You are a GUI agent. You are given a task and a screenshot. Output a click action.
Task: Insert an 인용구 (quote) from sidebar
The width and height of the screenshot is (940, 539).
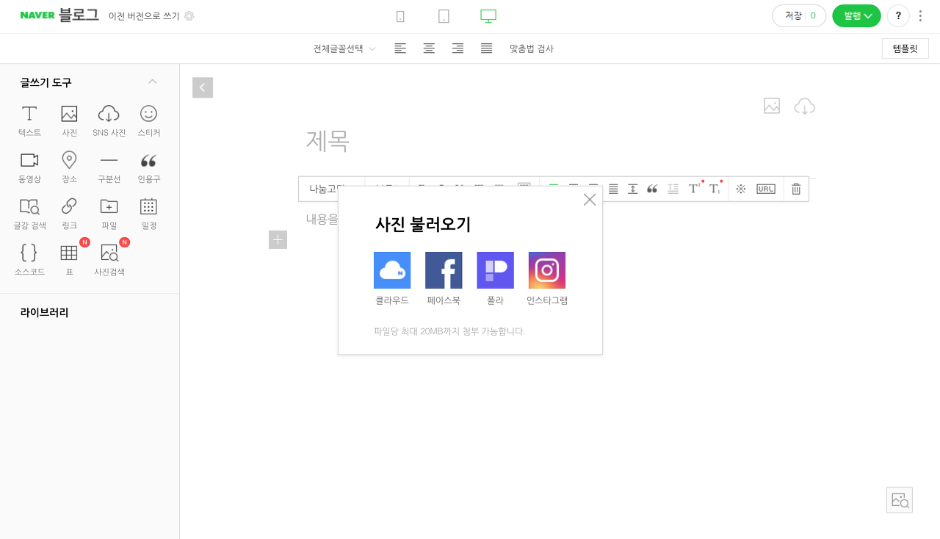click(149, 167)
